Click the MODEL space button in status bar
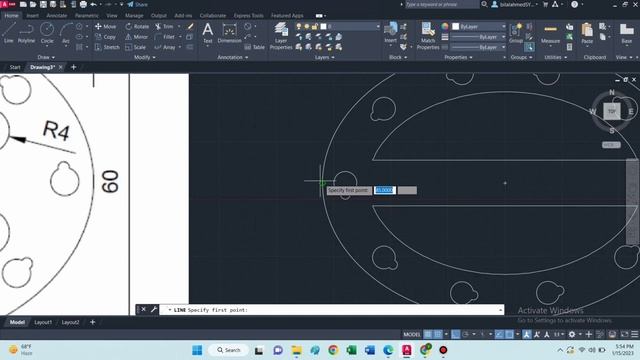Viewport: 640px width, 360px height. [x=411, y=334]
